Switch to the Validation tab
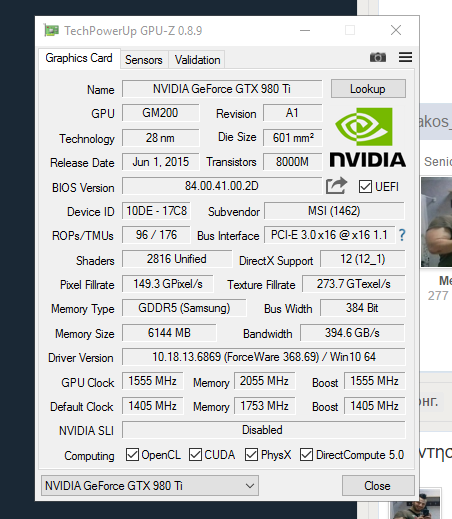The width and height of the screenshot is (452, 519). click(197, 60)
